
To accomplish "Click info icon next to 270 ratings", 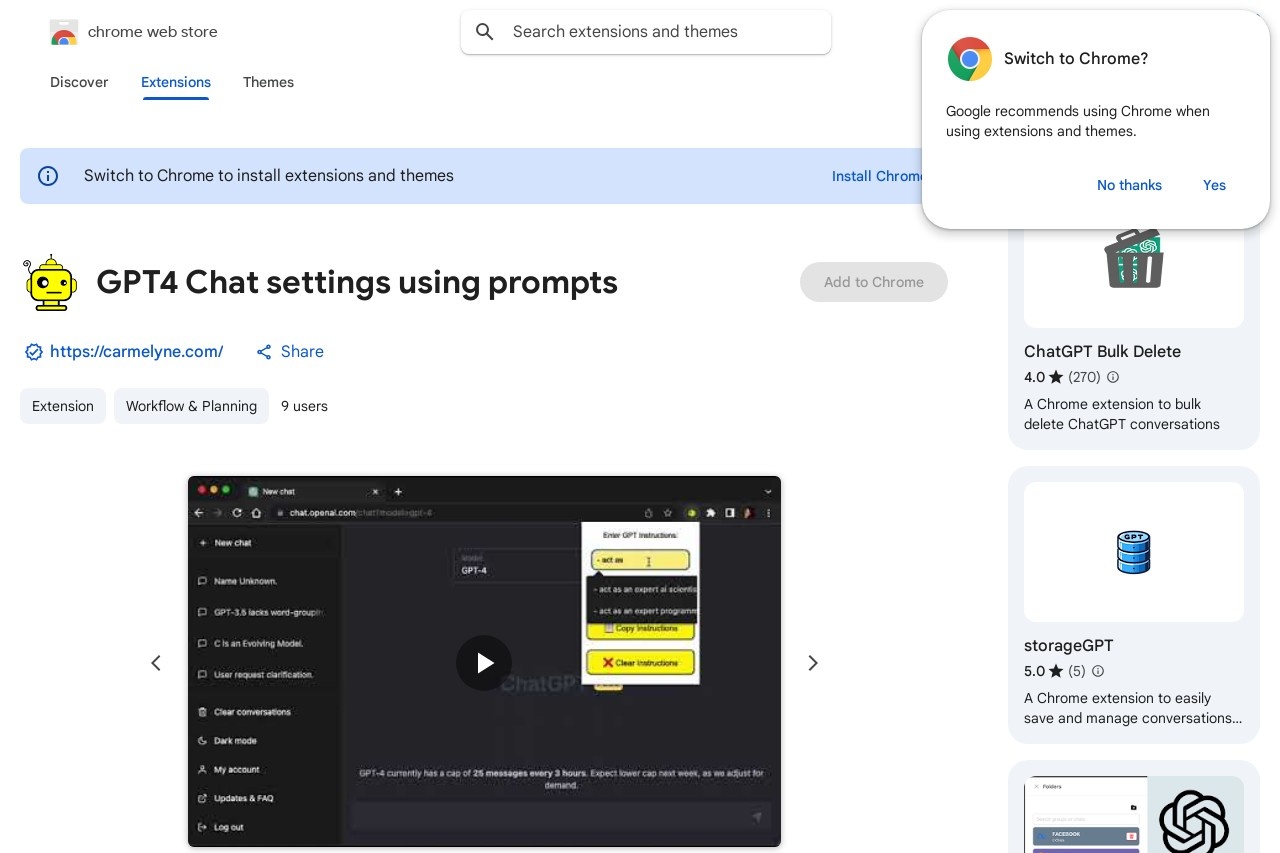I will (1113, 378).
